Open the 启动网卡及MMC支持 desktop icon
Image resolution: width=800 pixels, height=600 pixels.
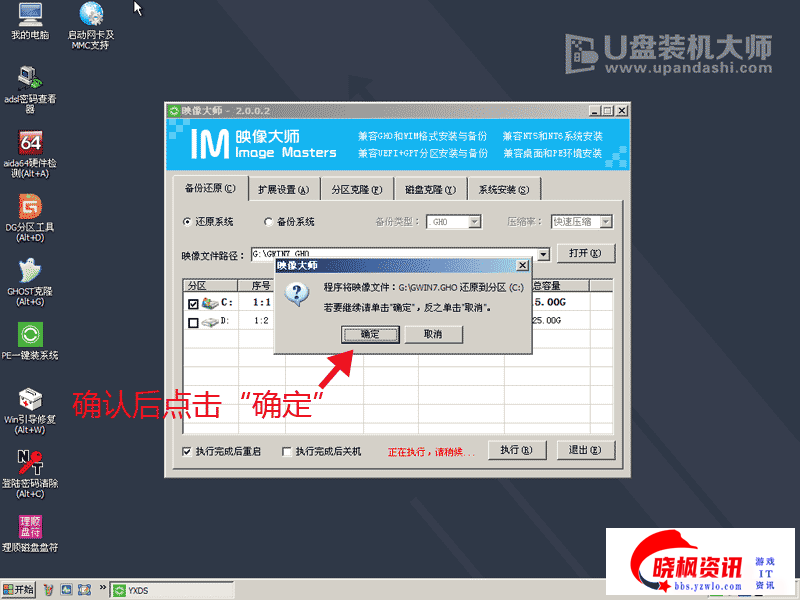(x=91, y=18)
